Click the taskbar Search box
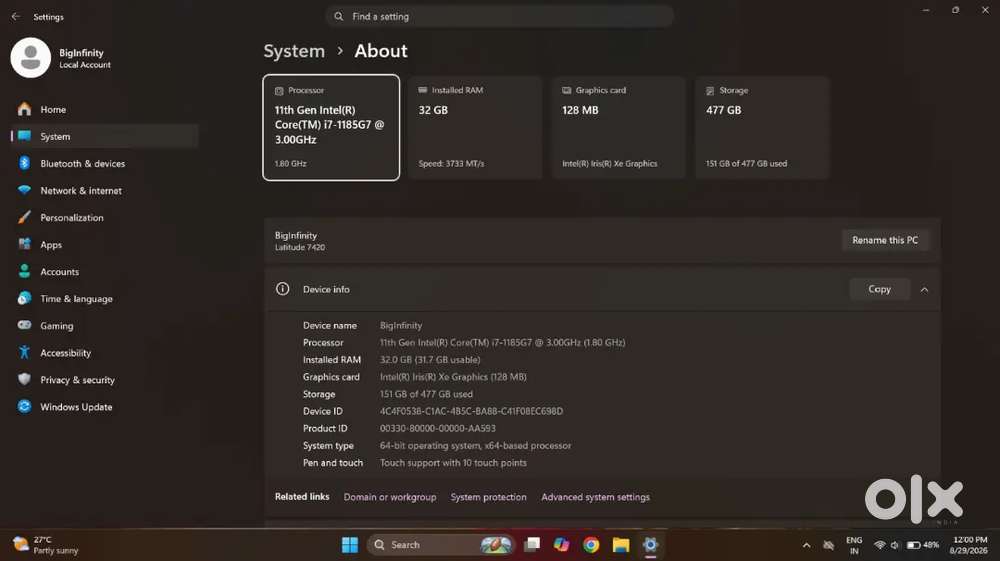Viewport: 1000px width, 561px height. [441, 545]
